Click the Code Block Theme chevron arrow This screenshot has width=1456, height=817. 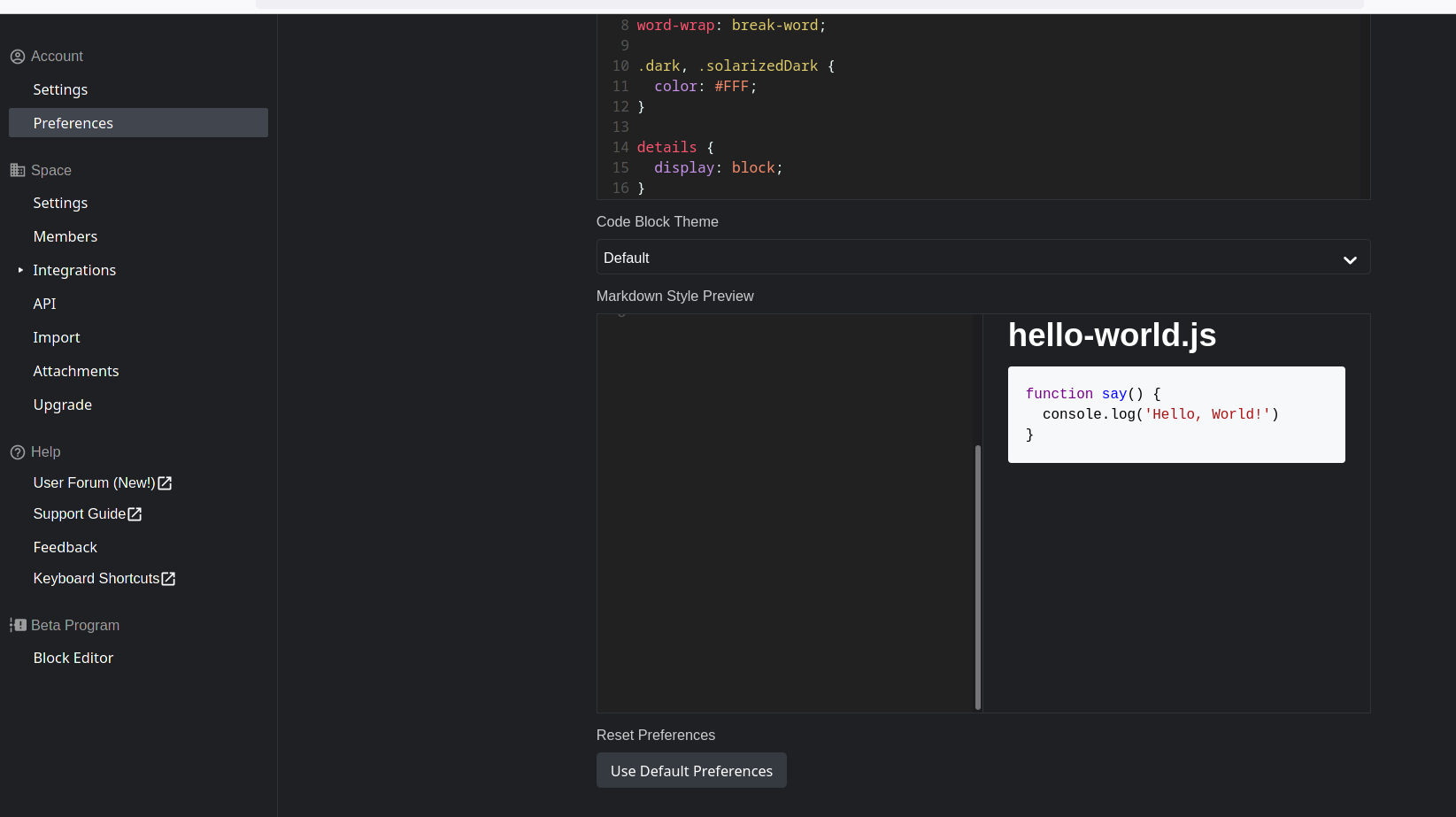pyautogui.click(x=1350, y=259)
